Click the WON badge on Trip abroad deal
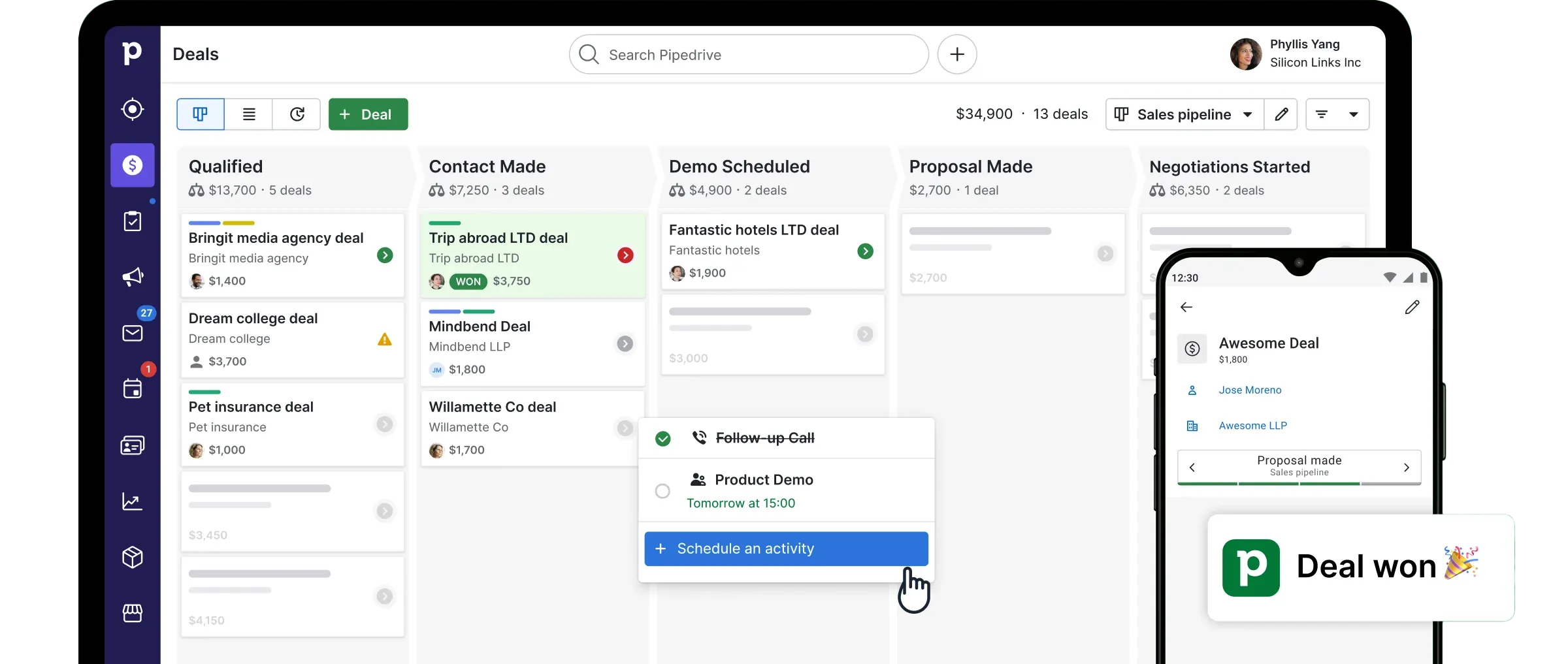This screenshot has width=1568, height=664. (468, 281)
